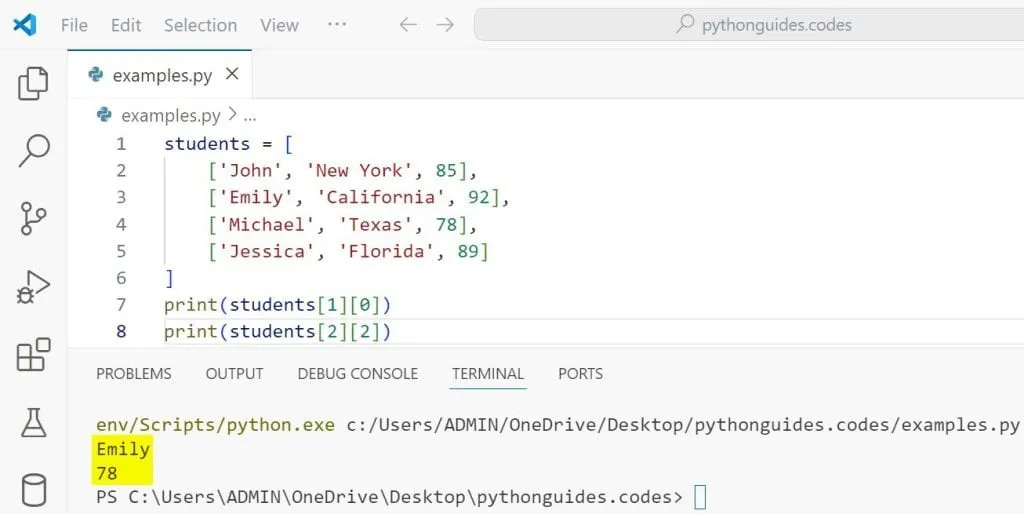Switch to the DEBUG CONSOLE tab
The image size is (1024, 514).
[x=357, y=373]
